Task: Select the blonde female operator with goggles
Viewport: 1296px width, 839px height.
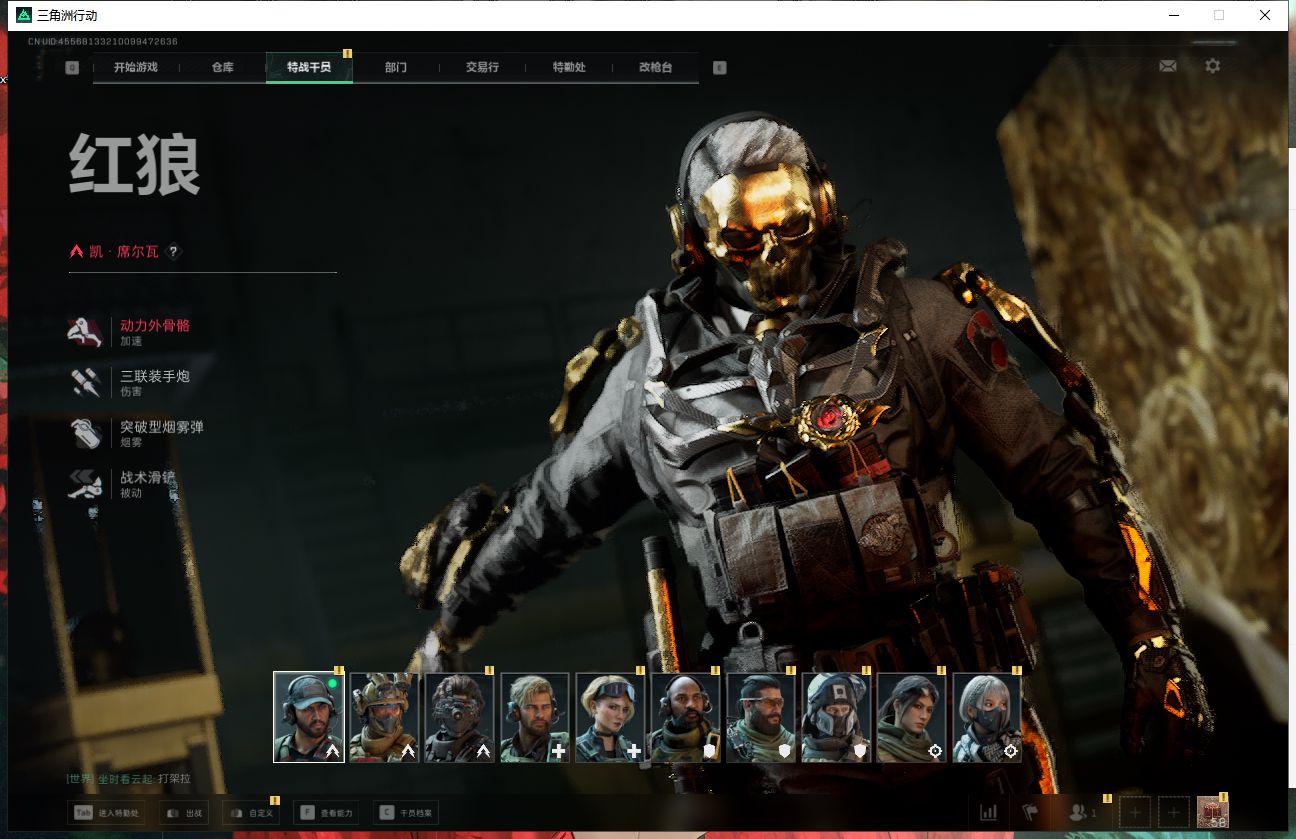Action: [x=610, y=717]
